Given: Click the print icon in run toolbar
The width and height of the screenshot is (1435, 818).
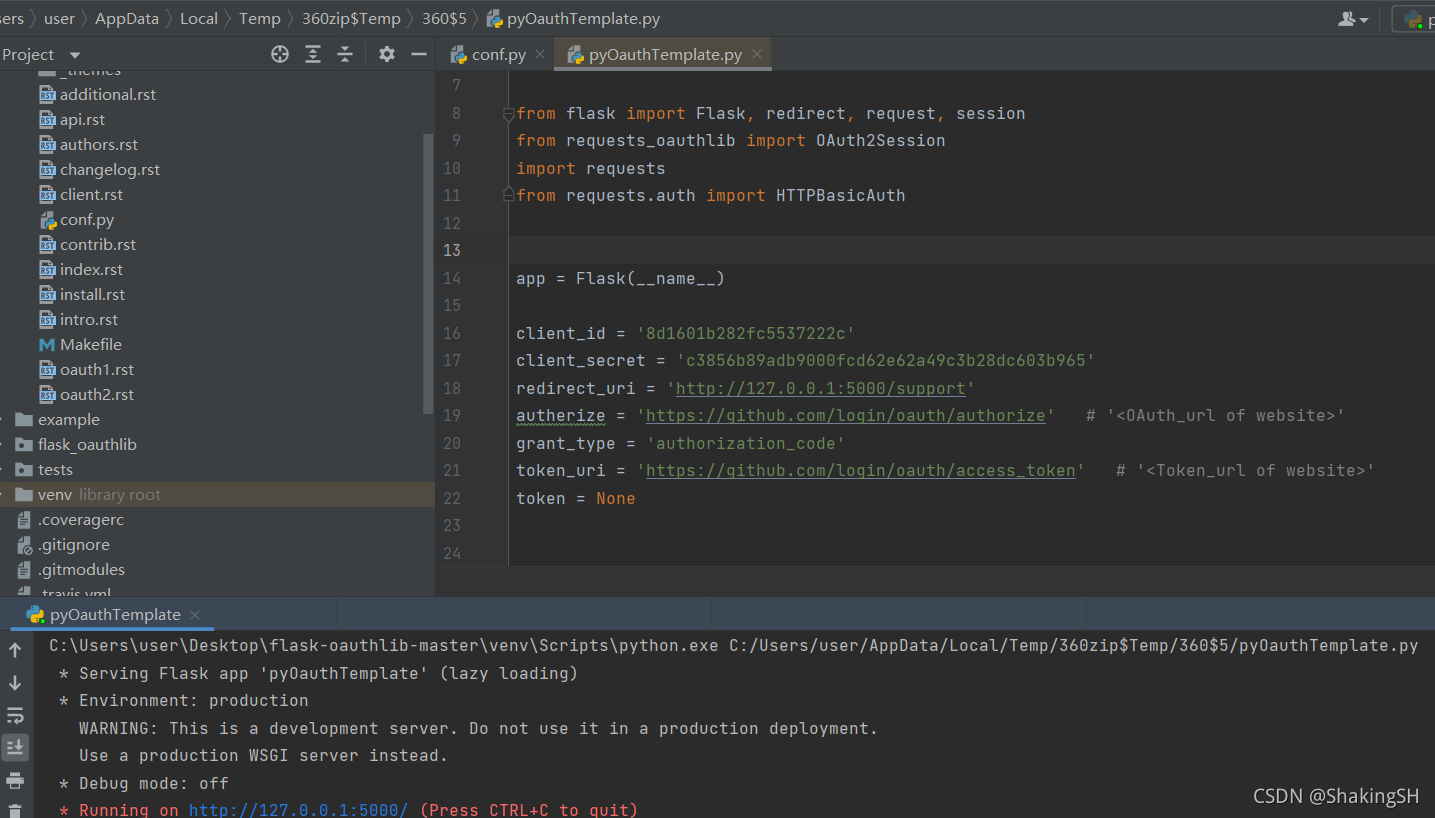Looking at the screenshot, I should (15, 780).
